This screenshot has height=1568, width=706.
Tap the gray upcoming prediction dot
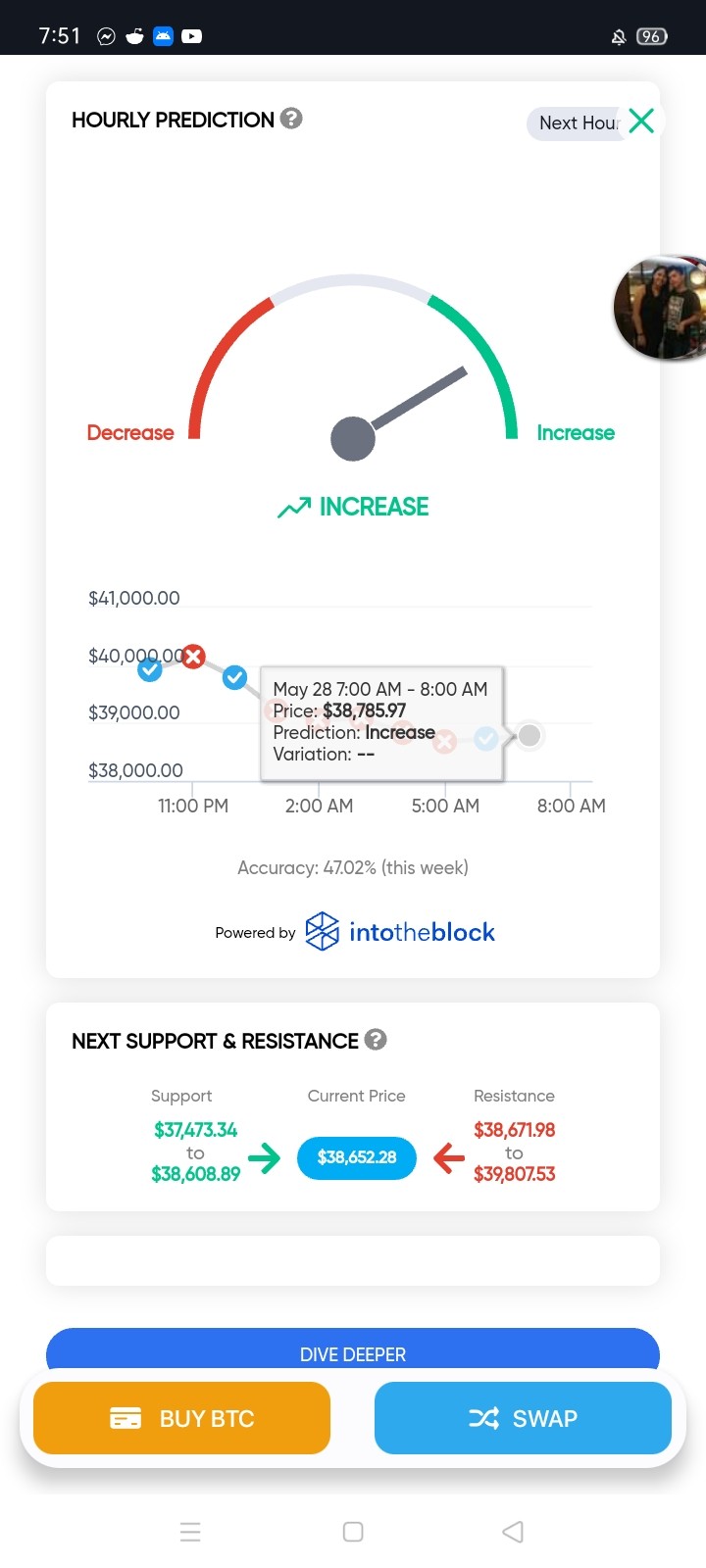(x=529, y=735)
